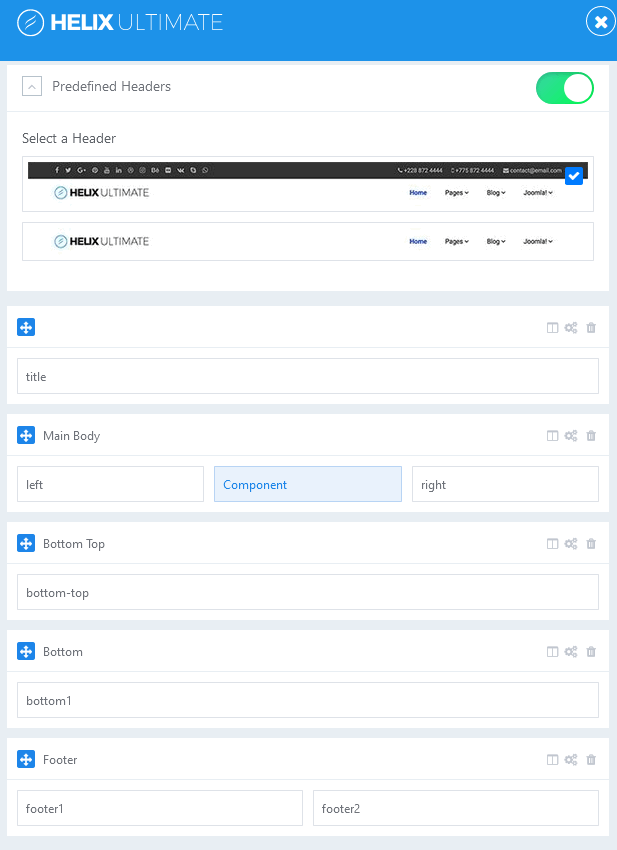Open column layout options for the Footer row
Viewport: 617px width, 850px height.
click(552, 759)
